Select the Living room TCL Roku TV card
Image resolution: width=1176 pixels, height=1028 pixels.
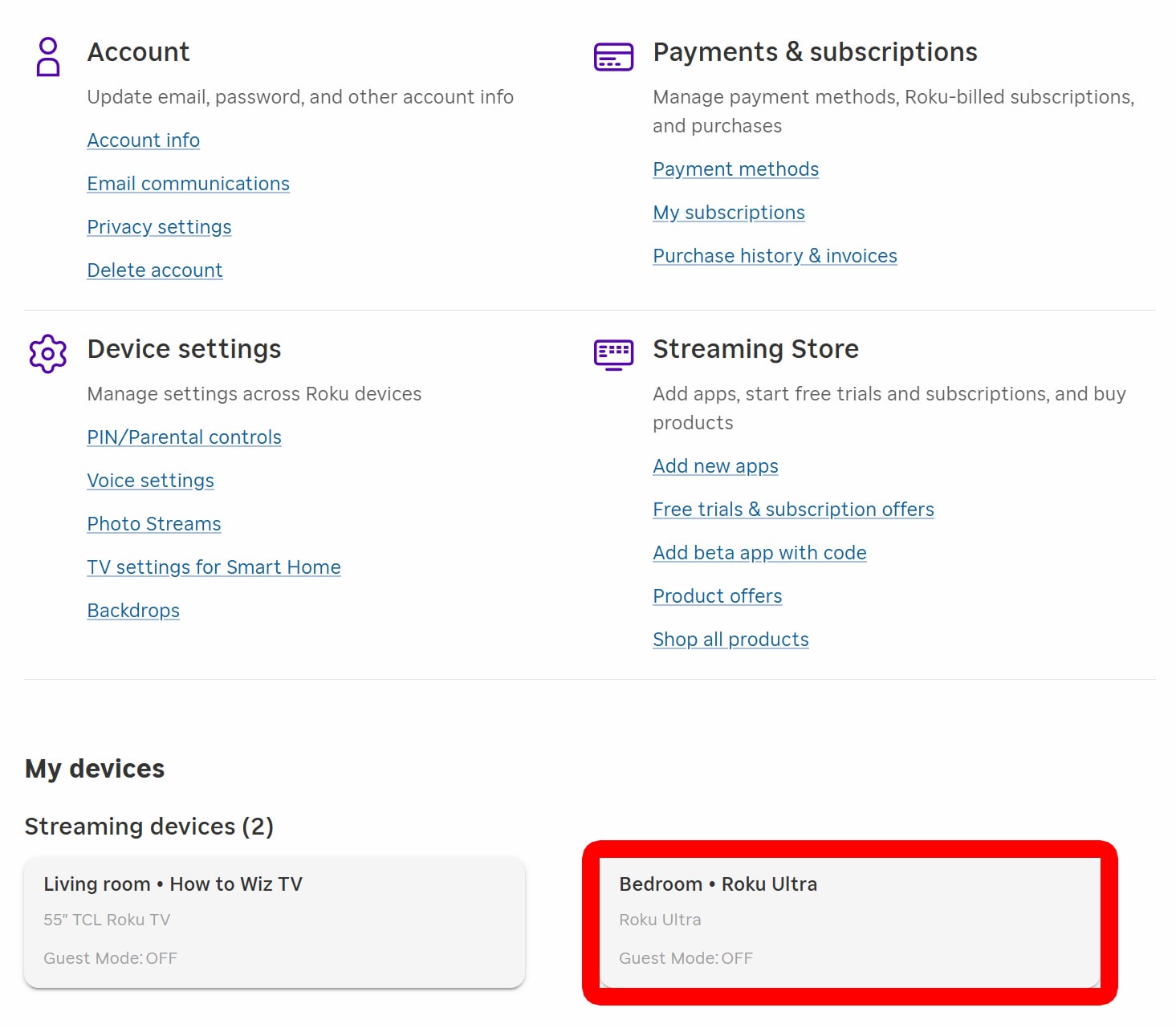point(274,921)
